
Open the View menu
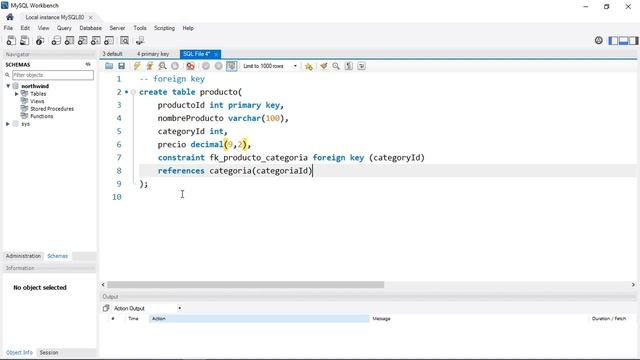pyautogui.click(x=44, y=28)
